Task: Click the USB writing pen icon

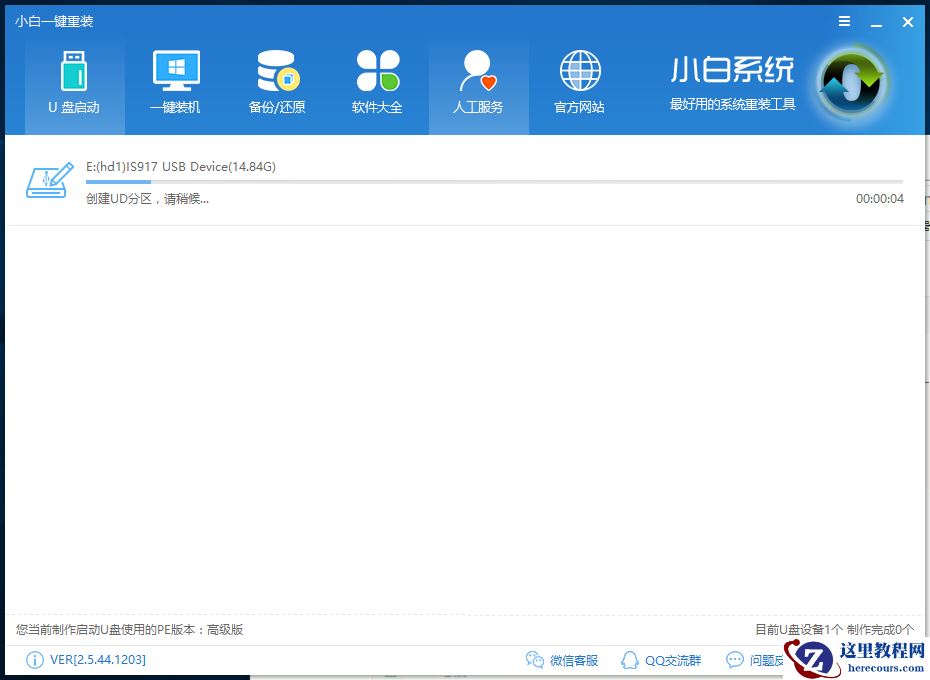Action: 48,180
